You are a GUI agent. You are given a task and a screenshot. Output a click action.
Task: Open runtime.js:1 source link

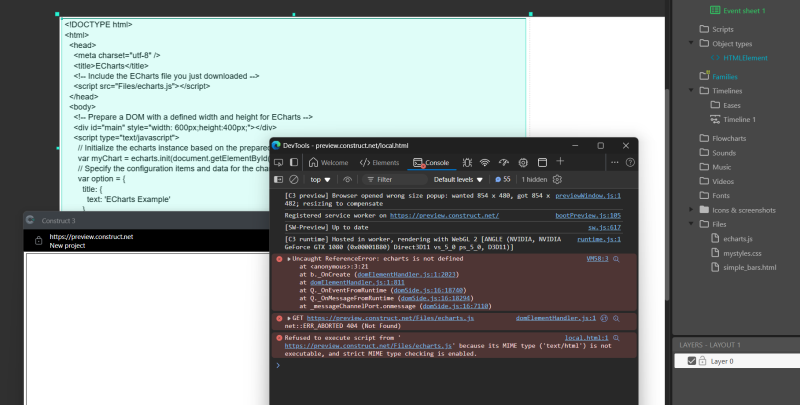(x=599, y=239)
